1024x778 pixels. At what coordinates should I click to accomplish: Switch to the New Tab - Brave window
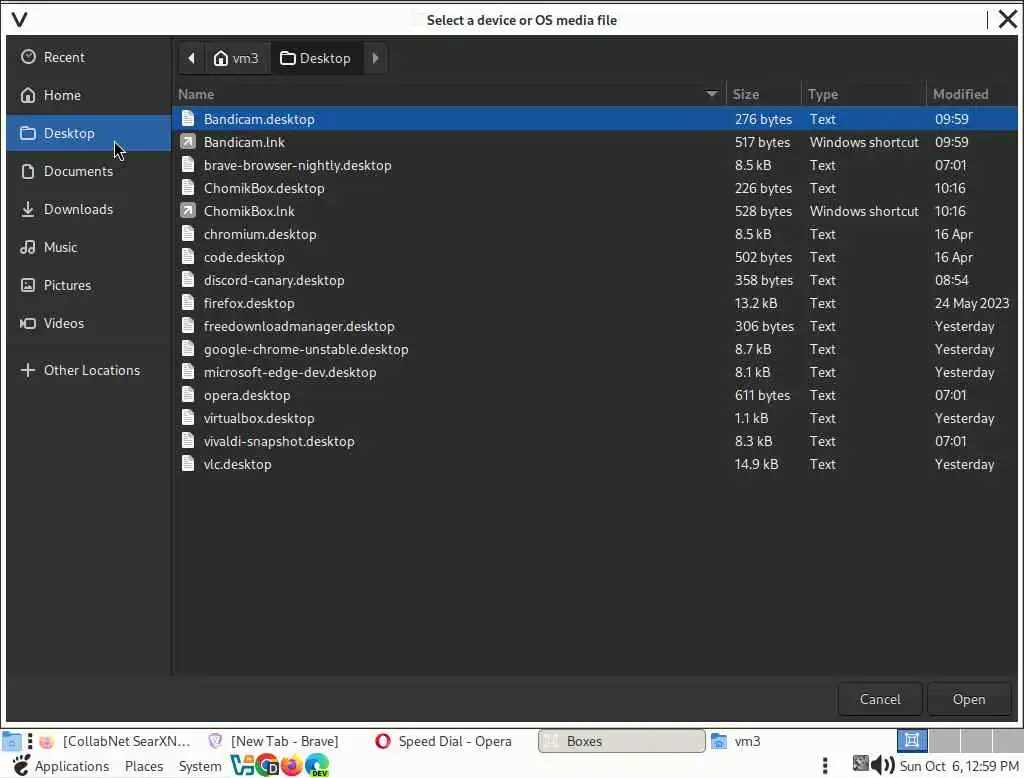(x=274, y=741)
